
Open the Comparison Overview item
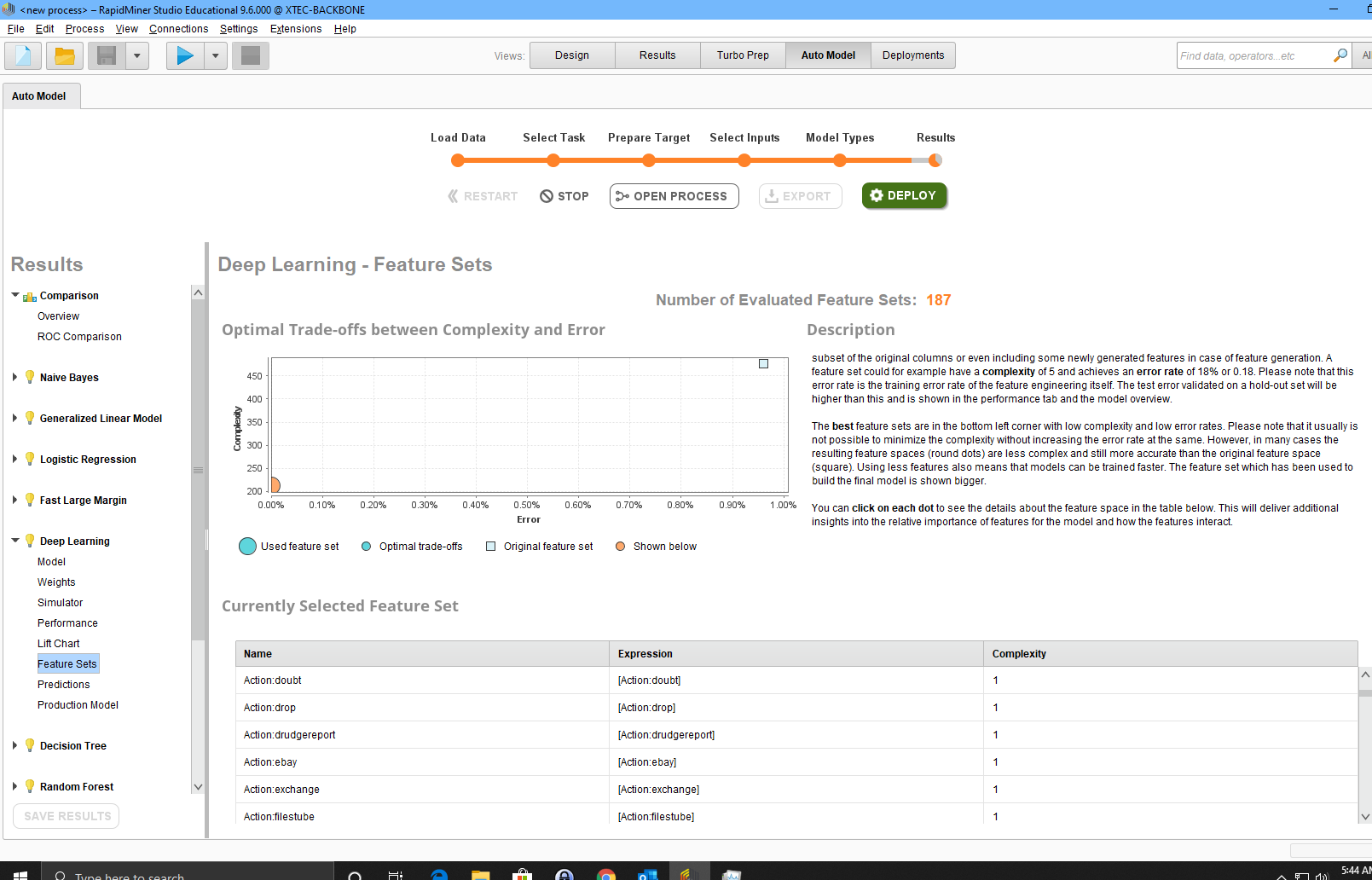pos(58,316)
